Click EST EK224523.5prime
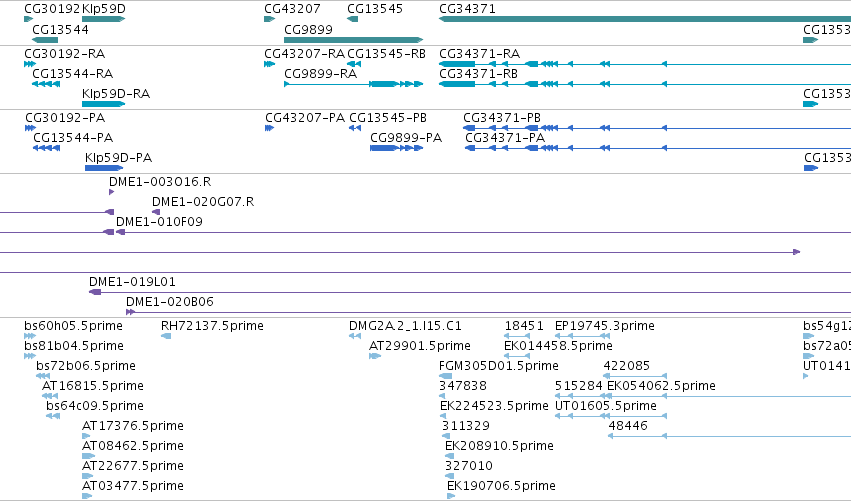 (443, 416)
